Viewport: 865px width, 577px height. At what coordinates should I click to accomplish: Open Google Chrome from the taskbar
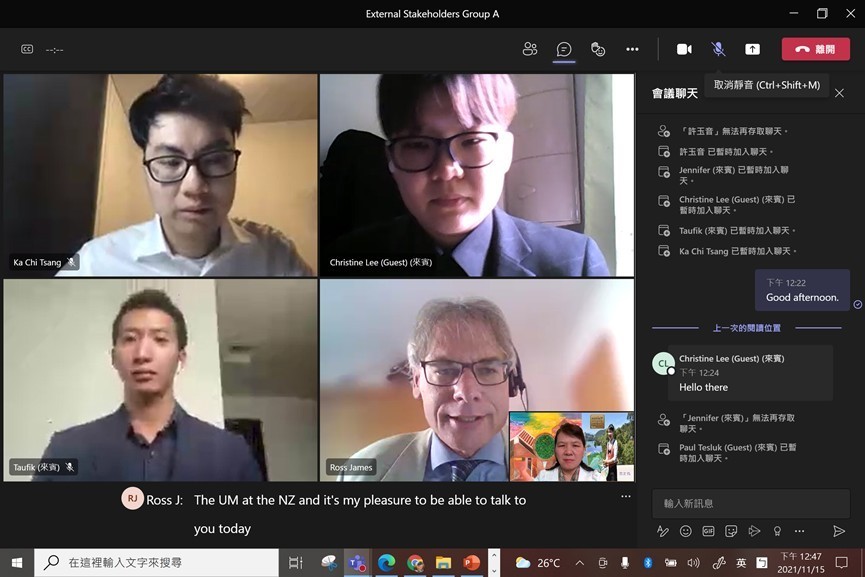[x=415, y=563]
